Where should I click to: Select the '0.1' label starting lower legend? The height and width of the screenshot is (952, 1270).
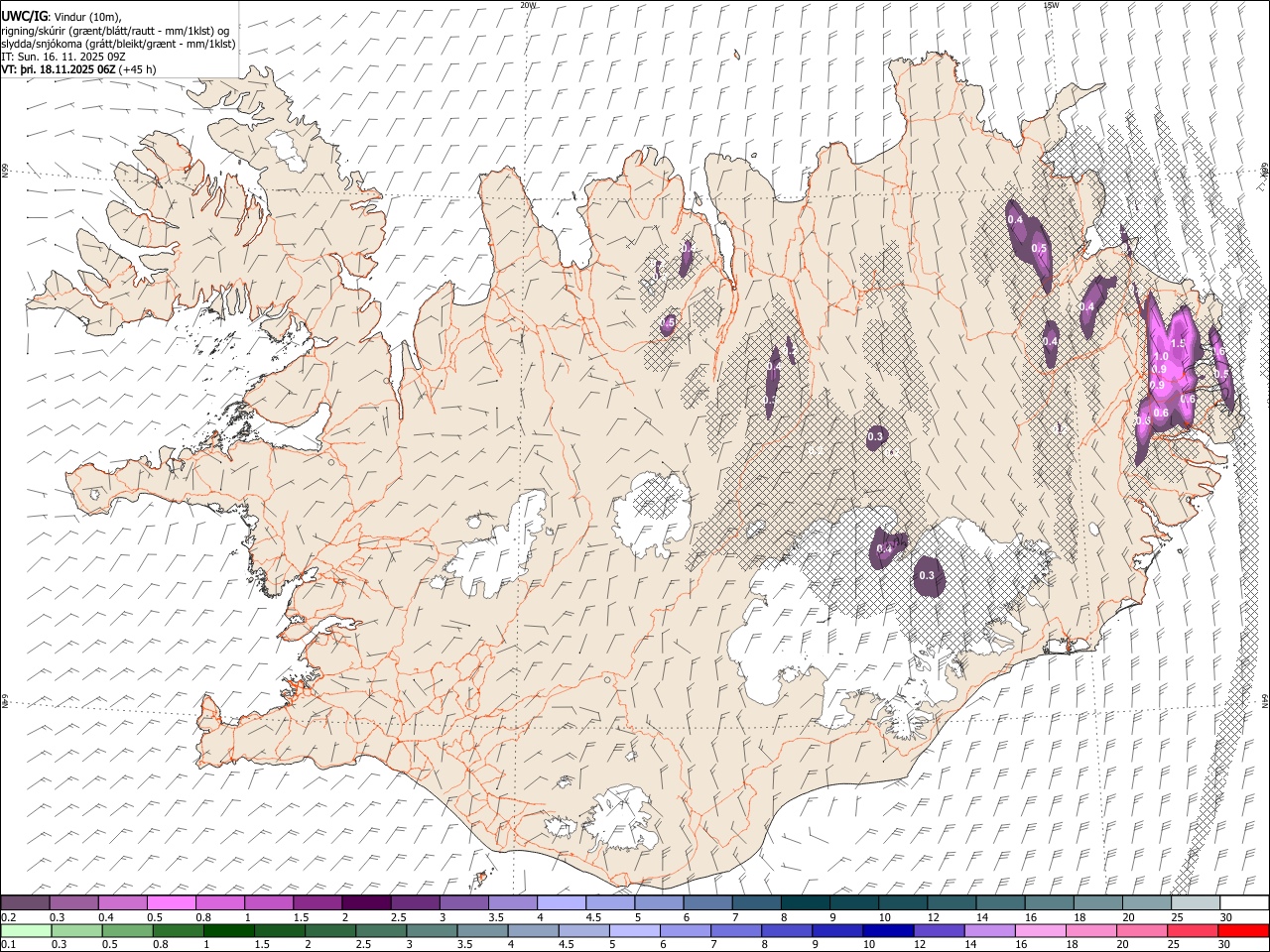(x=8, y=945)
